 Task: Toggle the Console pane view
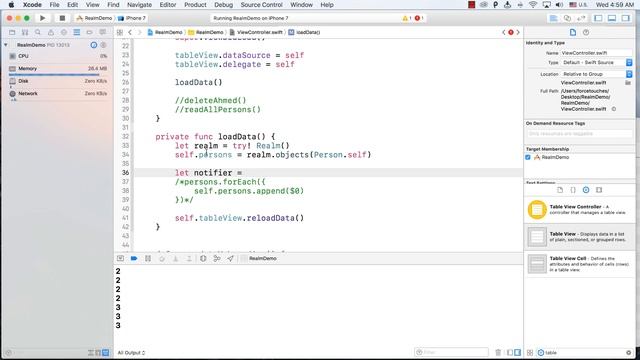click(x=517, y=352)
